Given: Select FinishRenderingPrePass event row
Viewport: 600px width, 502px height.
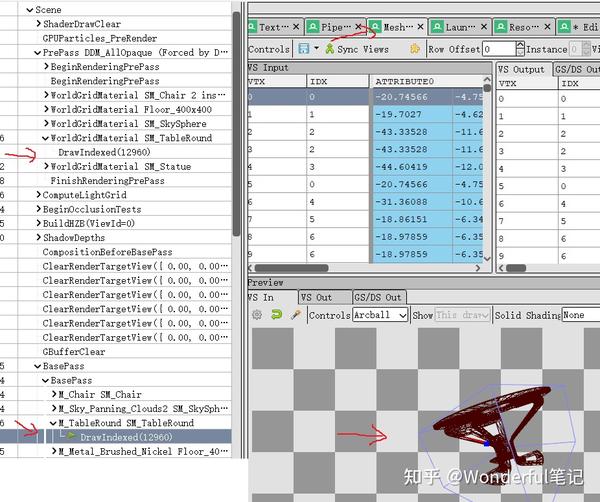Looking at the screenshot, I should (108, 181).
